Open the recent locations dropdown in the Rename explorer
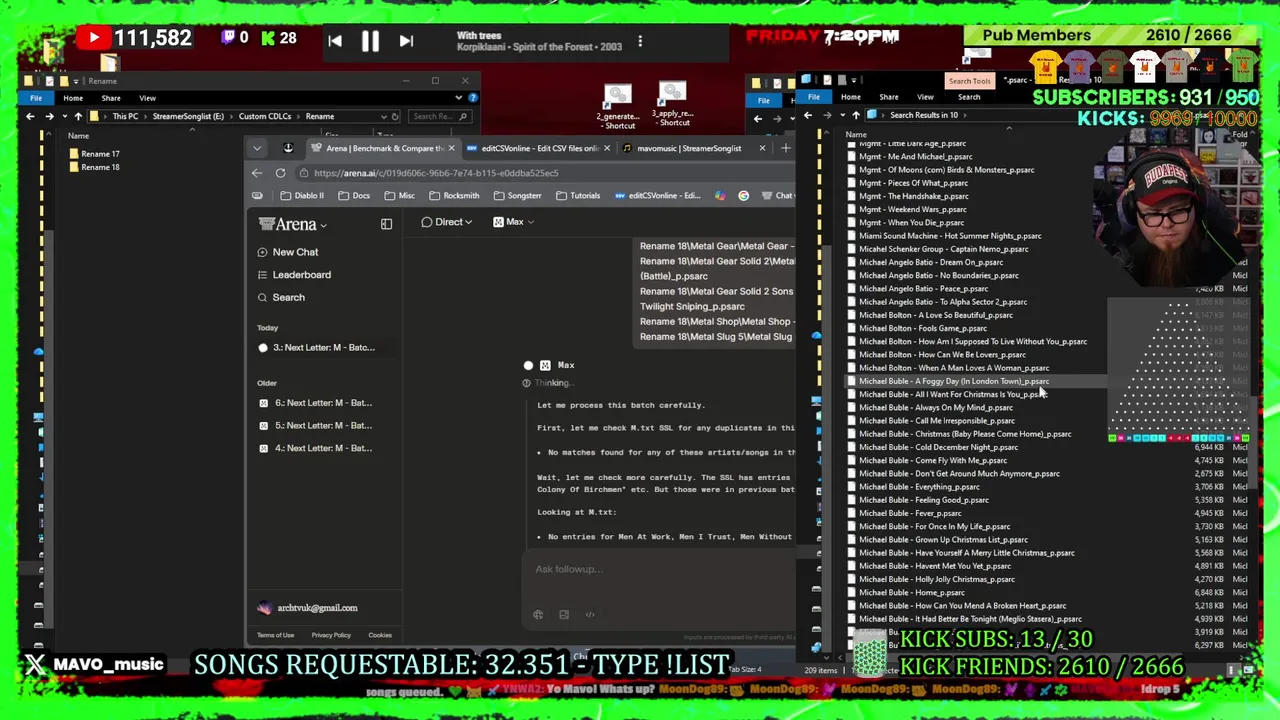This screenshot has height=720, width=1280. pos(63,116)
